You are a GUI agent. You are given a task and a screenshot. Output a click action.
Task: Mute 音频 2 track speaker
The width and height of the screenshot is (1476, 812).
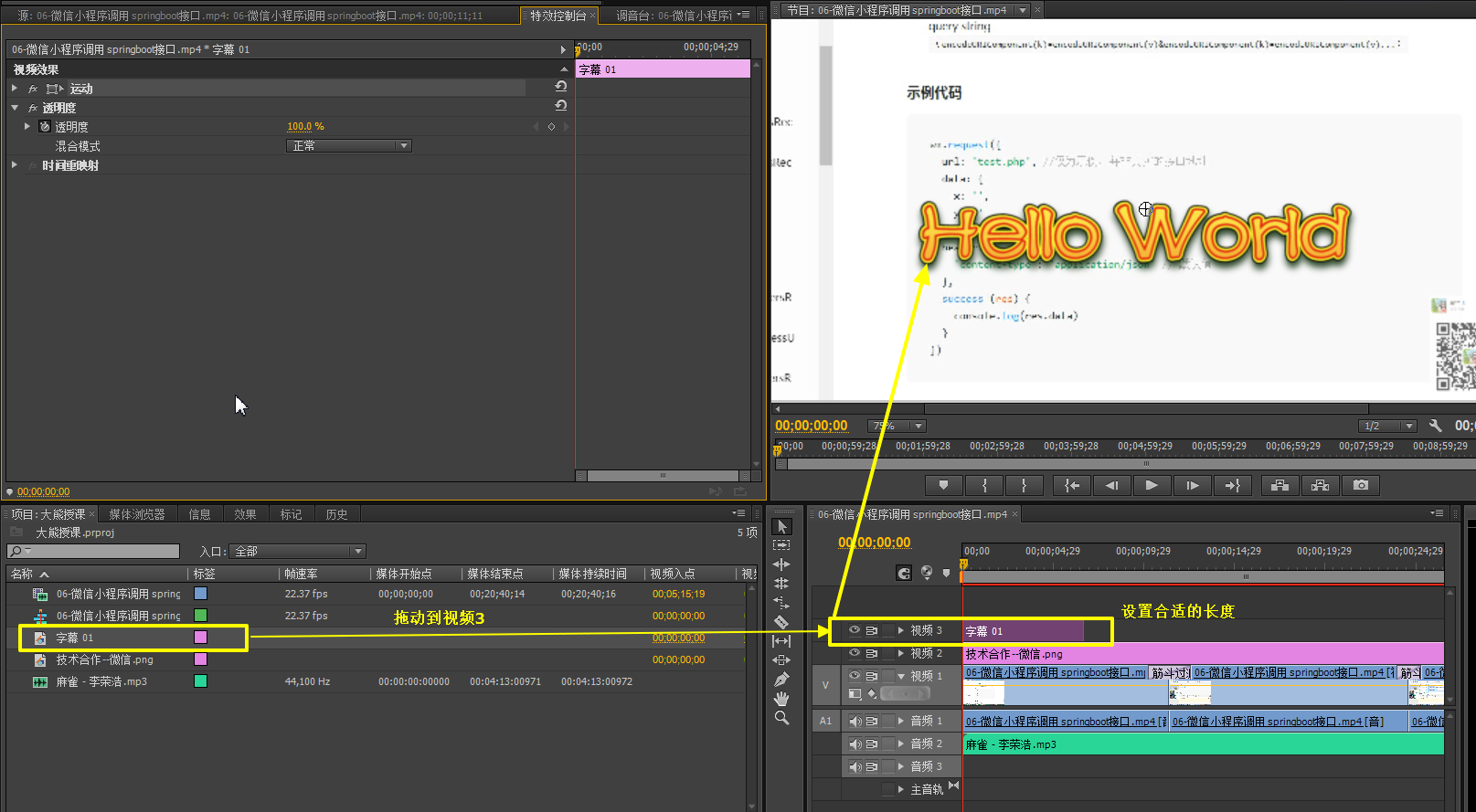point(855,743)
